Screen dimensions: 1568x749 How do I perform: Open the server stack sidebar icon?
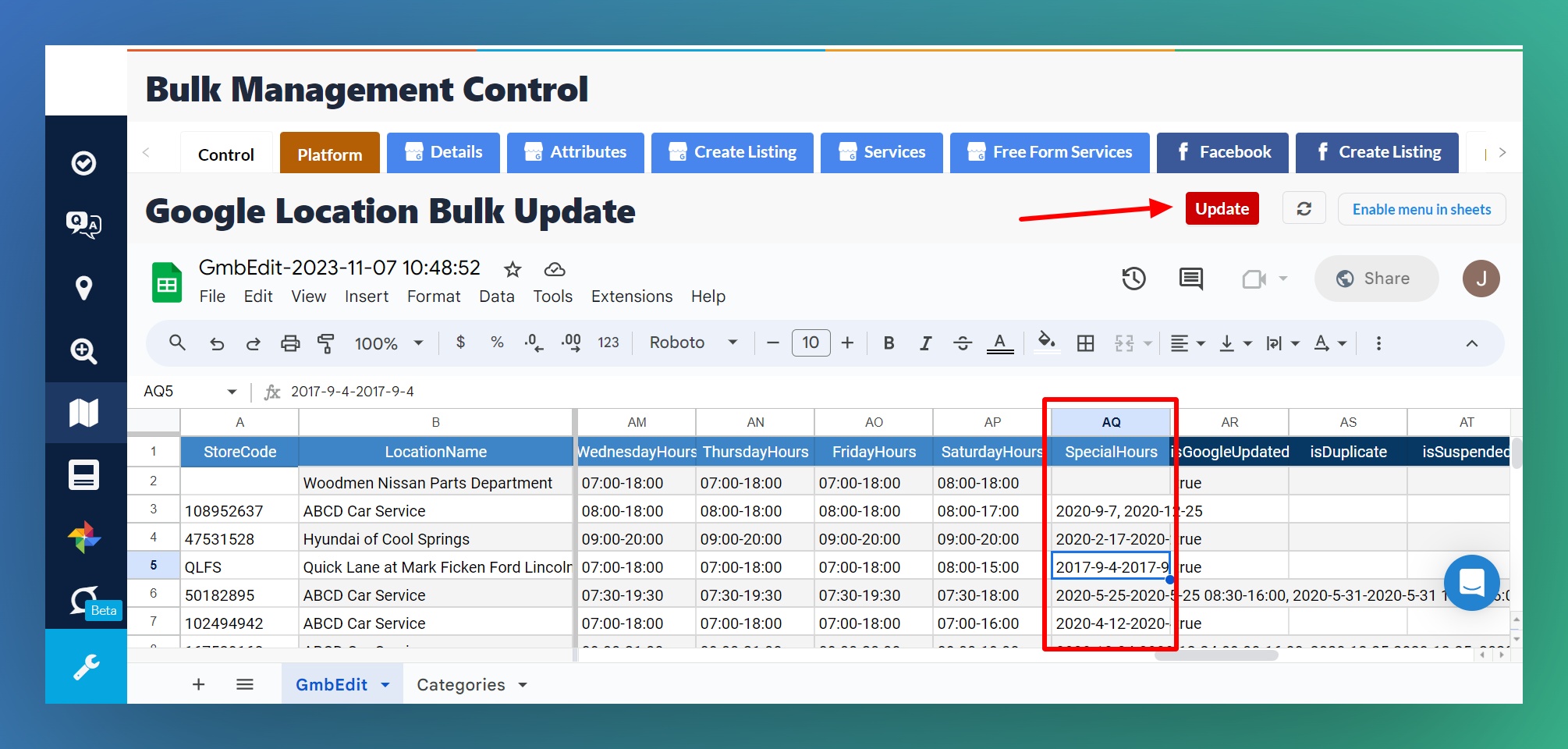point(83,474)
